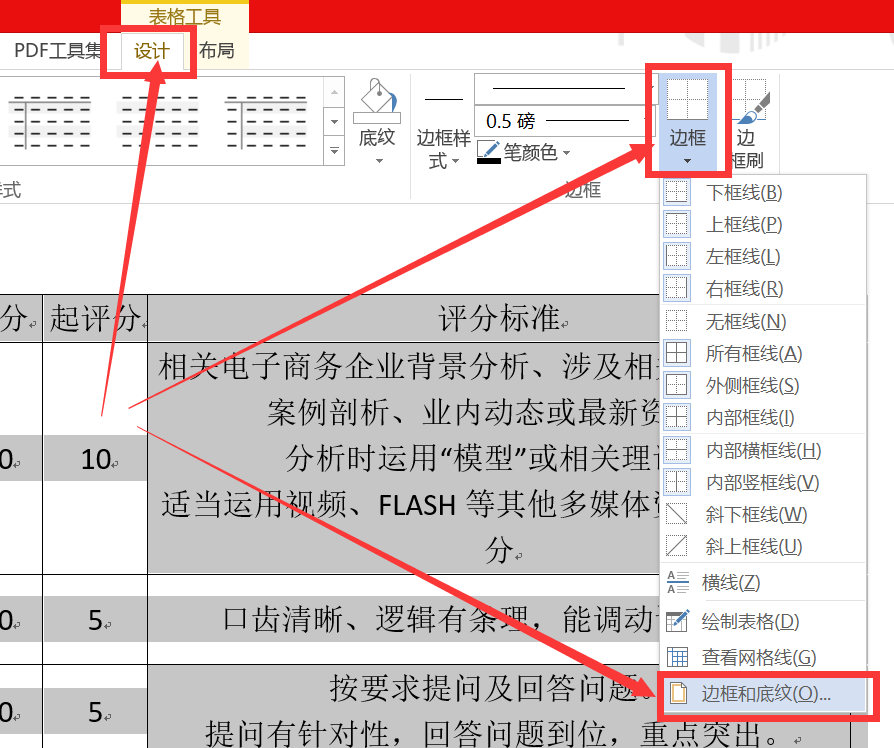Select 绘制表格(D) menu entry
Screen dimensions: 894x748
763,621
